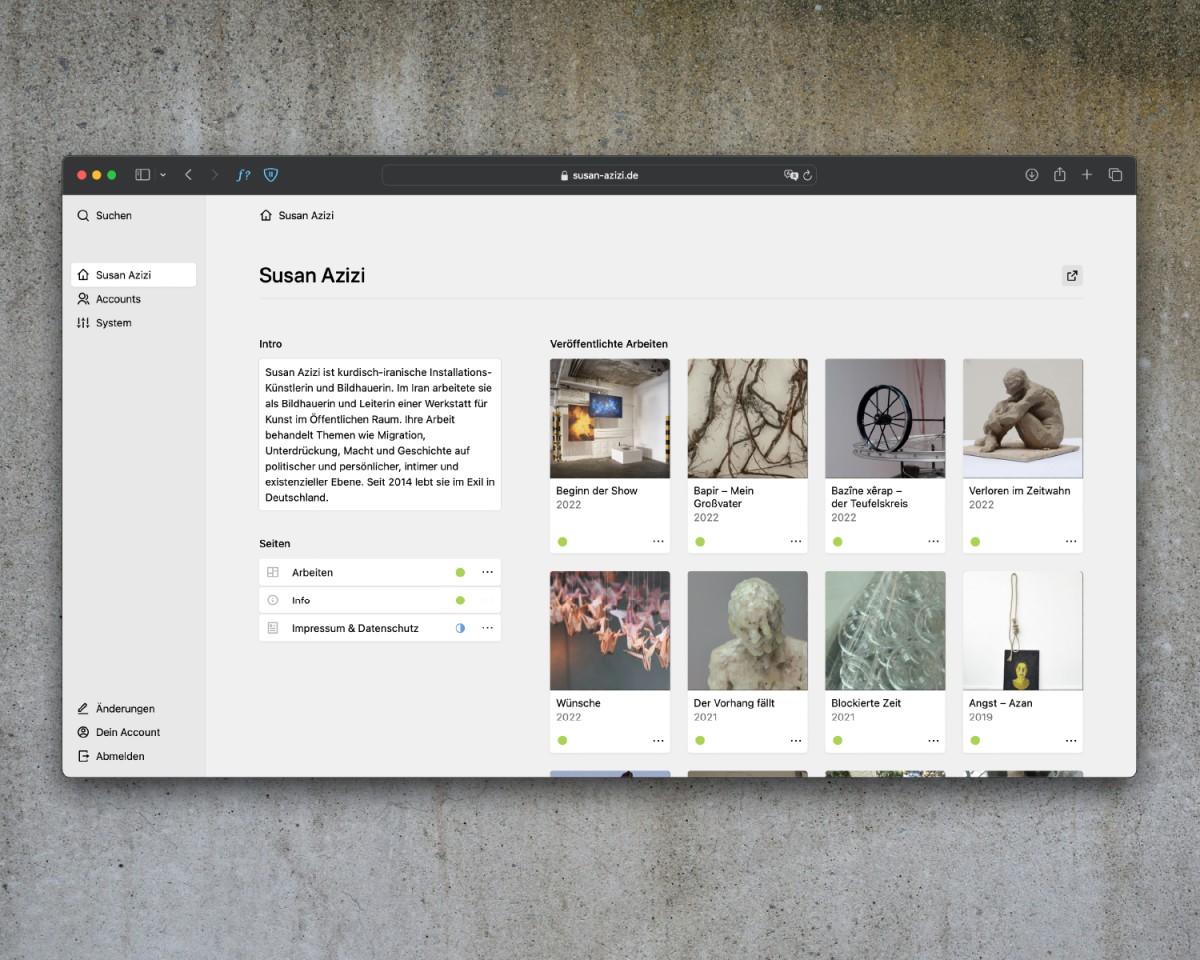Show tab overview icon
Viewport: 1200px width, 960px height.
coord(1115,175)
